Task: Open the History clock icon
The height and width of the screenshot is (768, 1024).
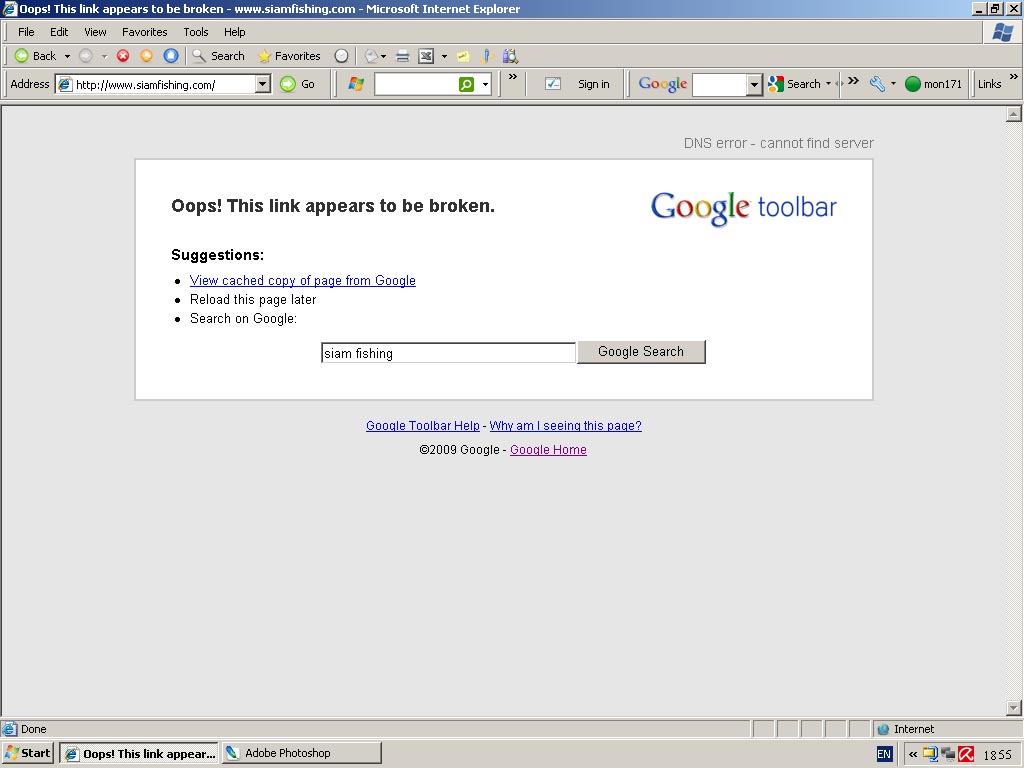Action: click(341, 56)
